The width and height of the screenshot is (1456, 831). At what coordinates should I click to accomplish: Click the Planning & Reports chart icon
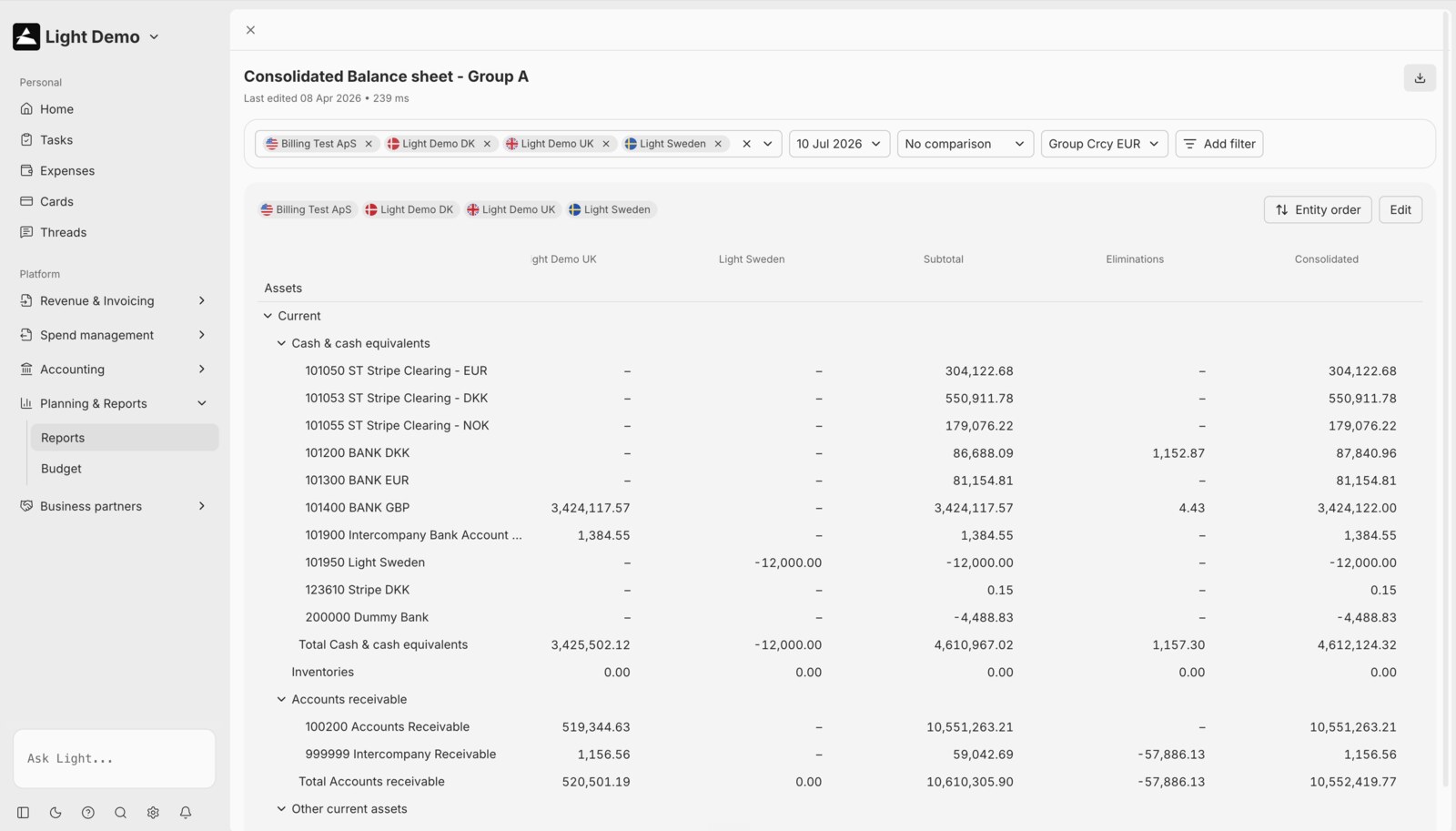pos(26,404)
